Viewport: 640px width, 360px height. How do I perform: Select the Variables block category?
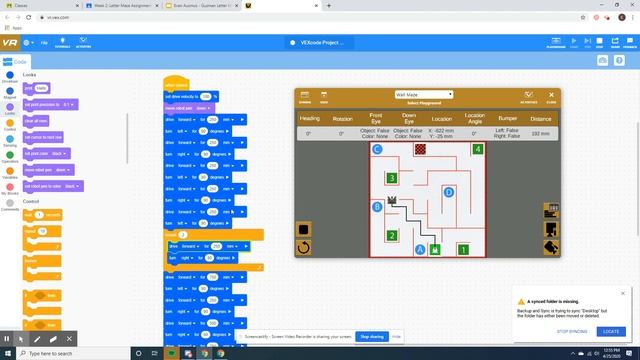pos(10,173)
